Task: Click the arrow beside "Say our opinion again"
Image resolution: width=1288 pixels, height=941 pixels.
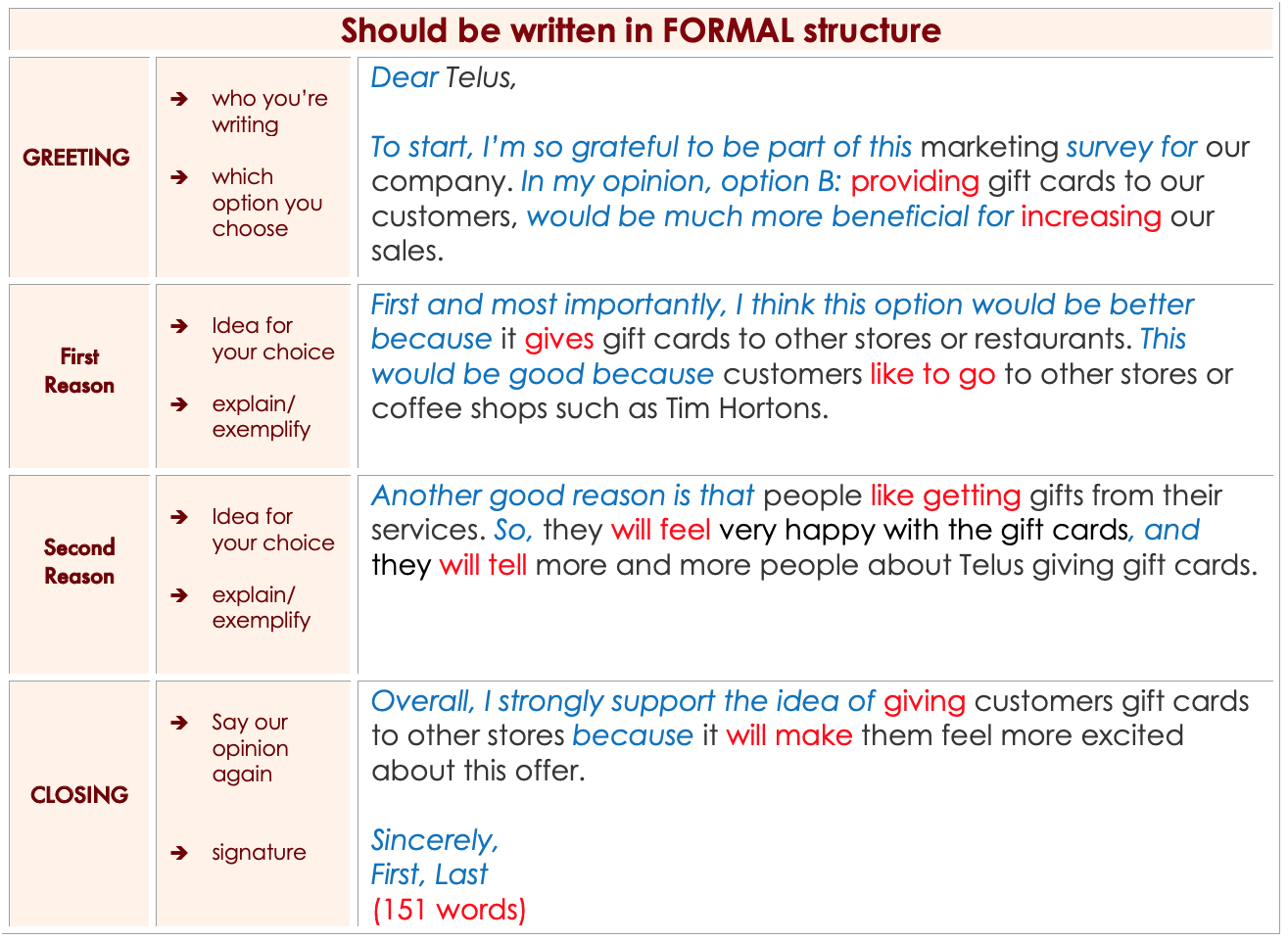Action: pos(179,723)
